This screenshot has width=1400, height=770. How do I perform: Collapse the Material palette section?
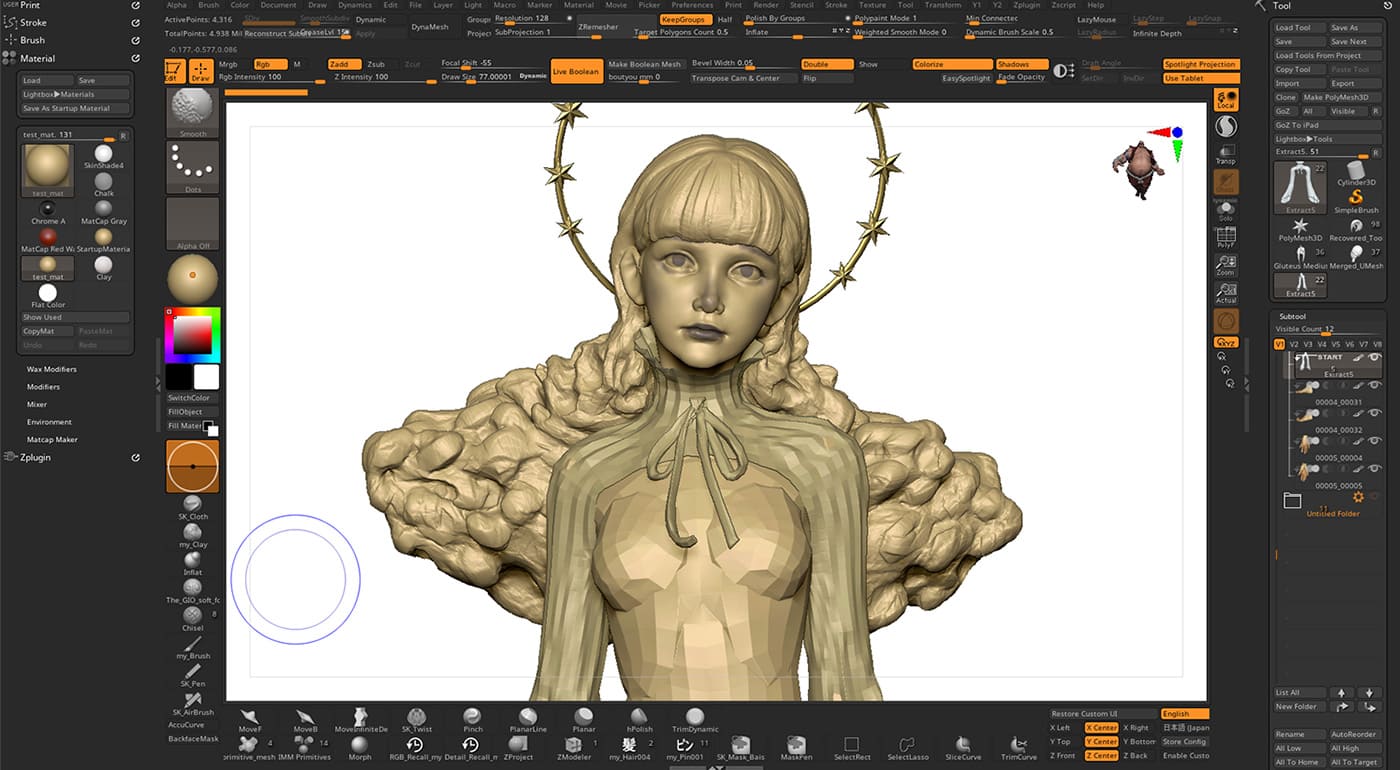coord(38,59)
